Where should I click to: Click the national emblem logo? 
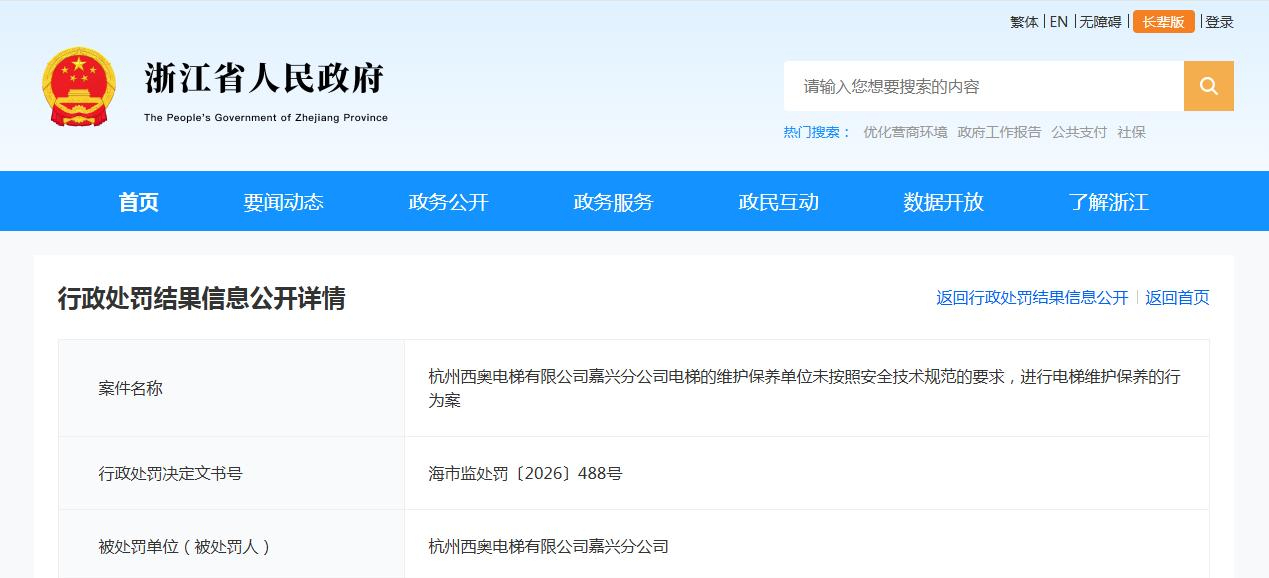tap(79, 86)
